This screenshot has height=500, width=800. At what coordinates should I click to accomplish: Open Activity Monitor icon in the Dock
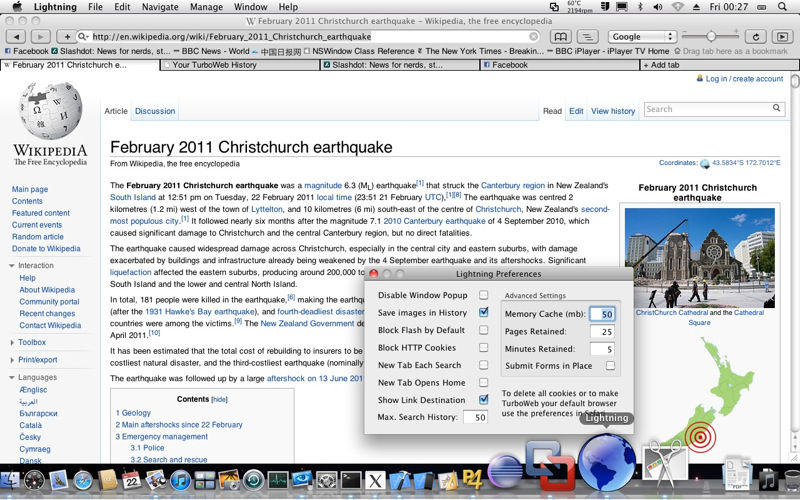point(278,480)
